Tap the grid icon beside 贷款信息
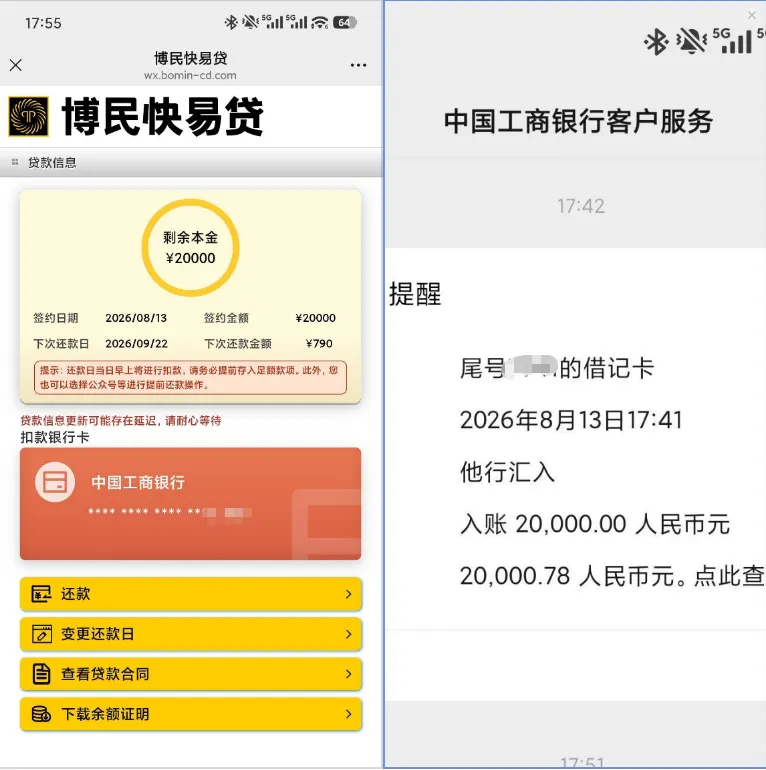 15,162
